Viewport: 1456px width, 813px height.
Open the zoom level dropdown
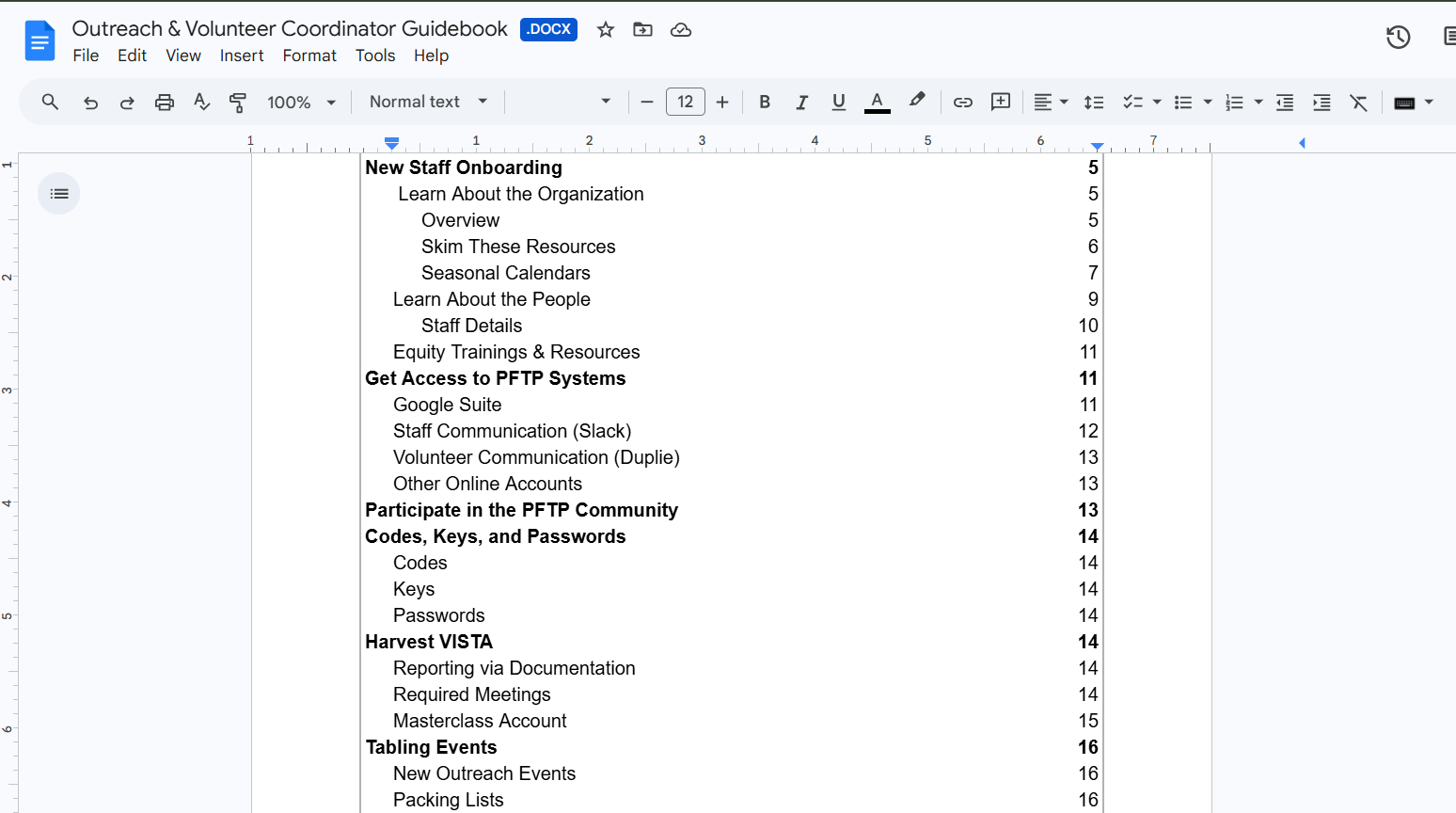coord(299,102)
